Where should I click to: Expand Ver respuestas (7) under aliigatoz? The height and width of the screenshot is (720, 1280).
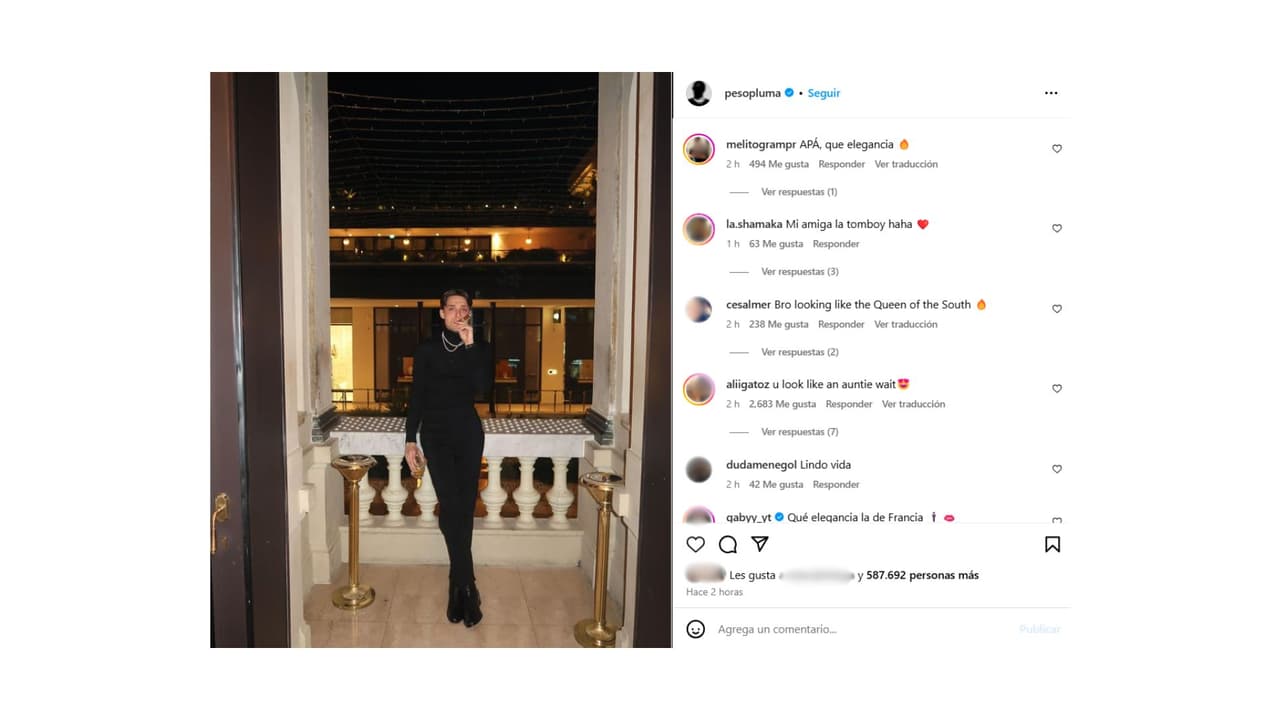[799, 432]
